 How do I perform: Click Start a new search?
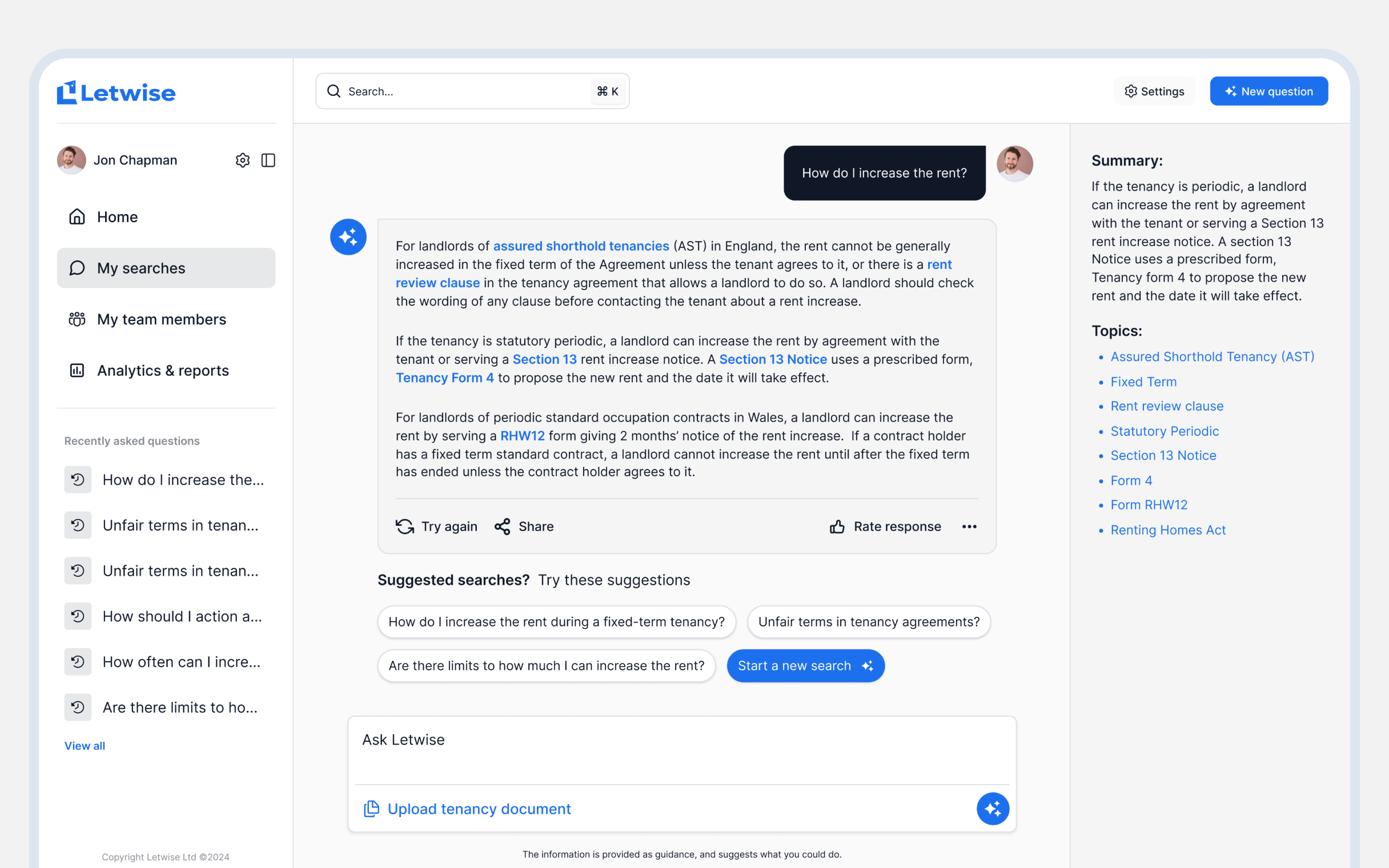(805, 666)
